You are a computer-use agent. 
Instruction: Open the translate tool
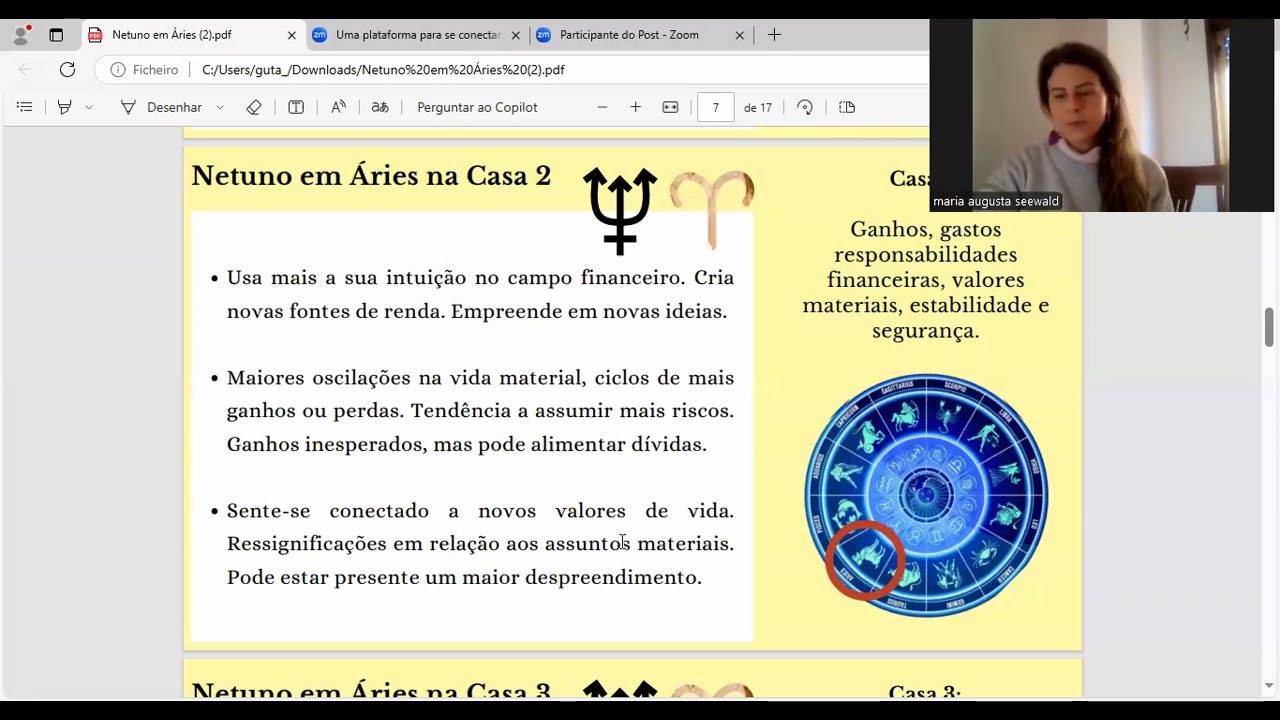click(x=380, y=107)
